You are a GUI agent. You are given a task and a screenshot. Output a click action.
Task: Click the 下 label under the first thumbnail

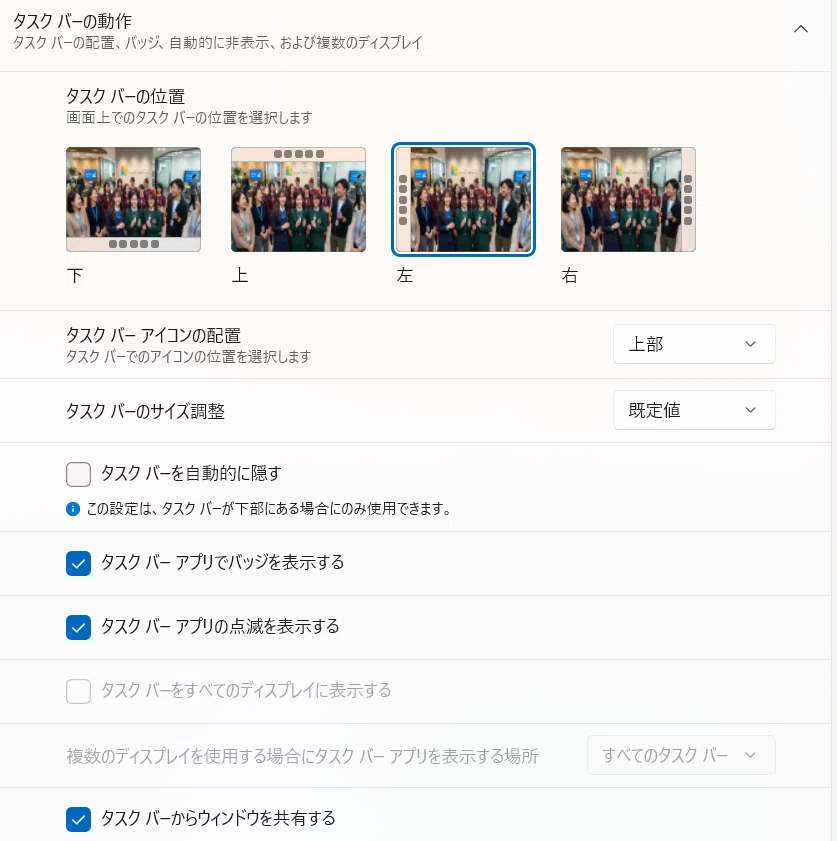(x=75, y=276)
